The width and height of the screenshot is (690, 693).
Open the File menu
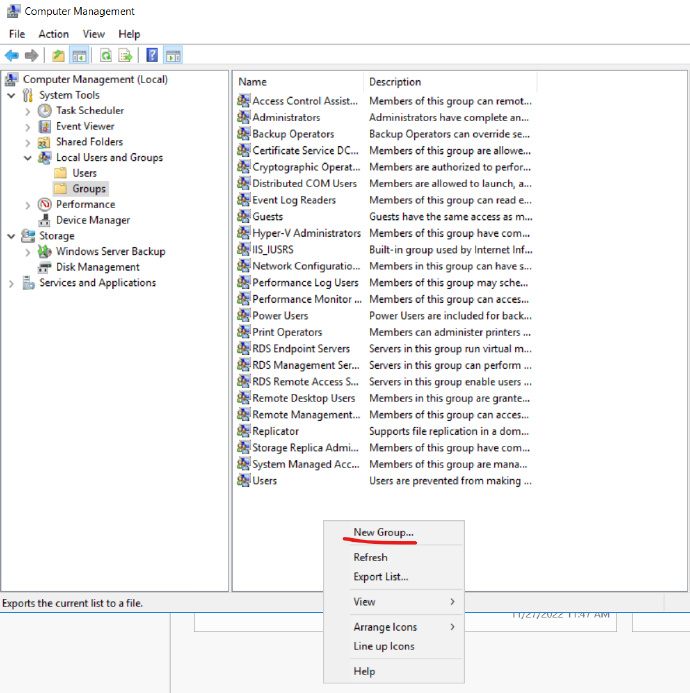17,34
